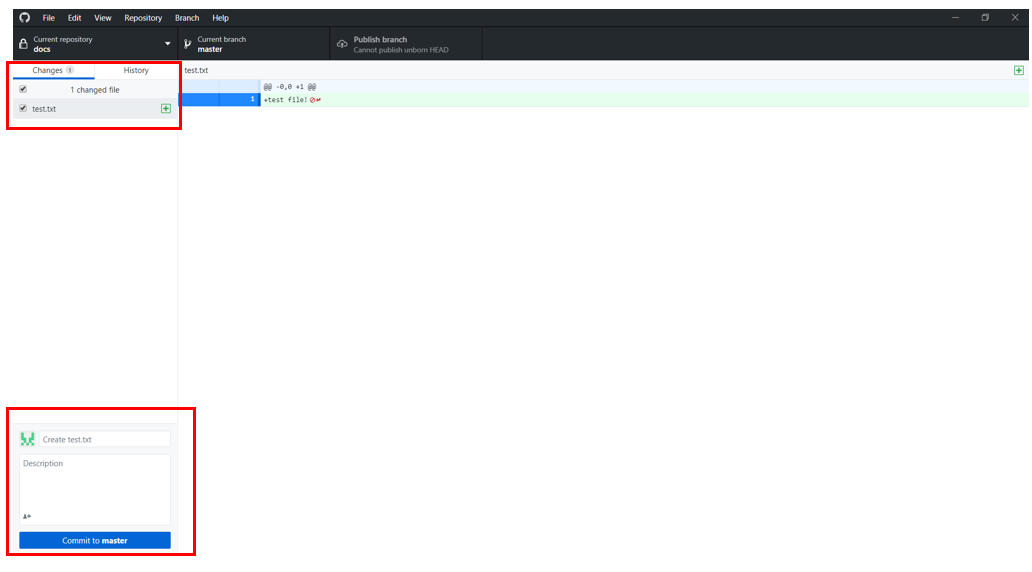
Task: Expand the Current repository docs dropdown arrow
Action: coord(167,44)
